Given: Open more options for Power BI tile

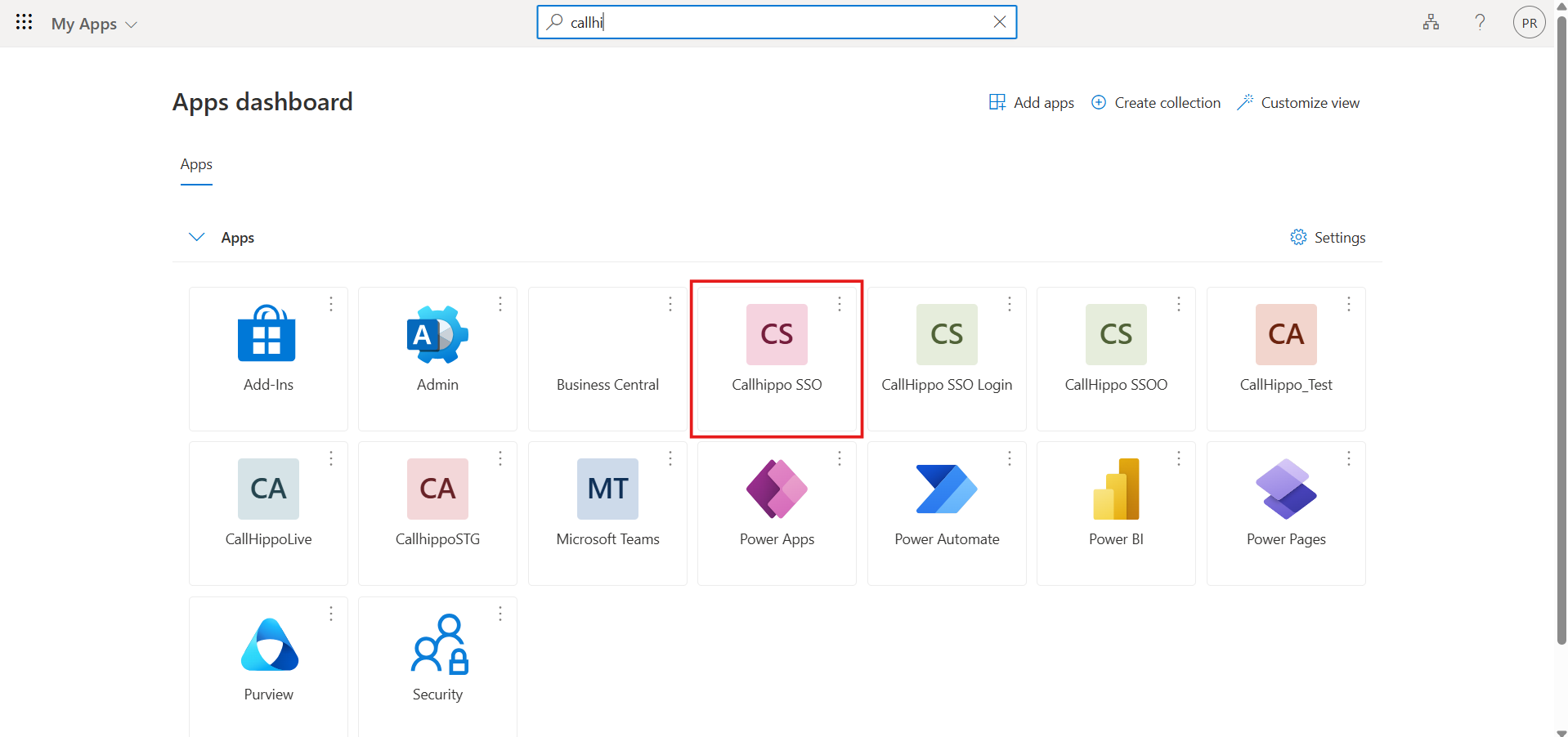Looking at the screenshot, I should click(1179, 458).
